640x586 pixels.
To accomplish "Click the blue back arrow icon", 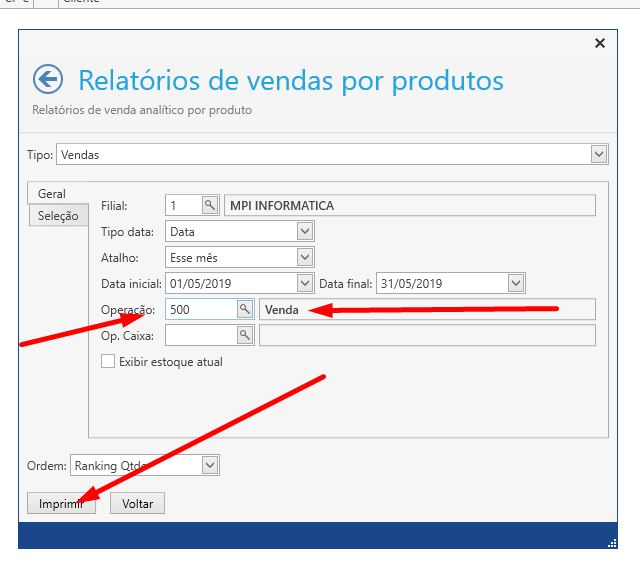I will tap(47, 80).
